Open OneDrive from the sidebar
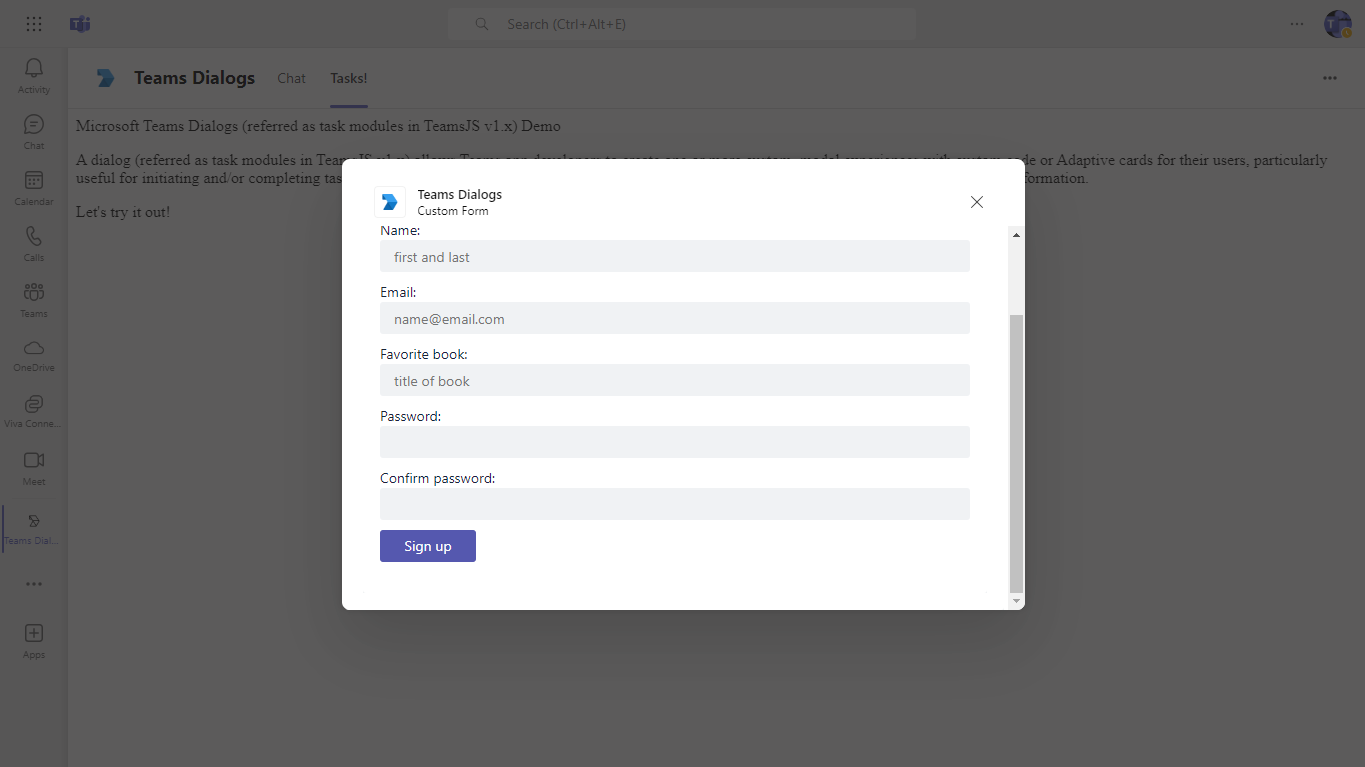 pyautogui.click(x=33, y=356)
